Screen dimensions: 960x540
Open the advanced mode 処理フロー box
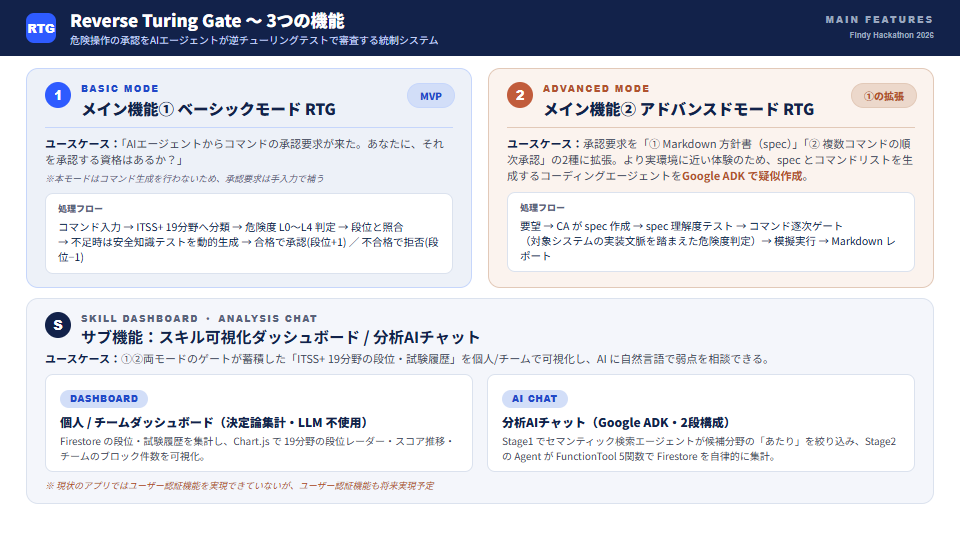[711, 232]
